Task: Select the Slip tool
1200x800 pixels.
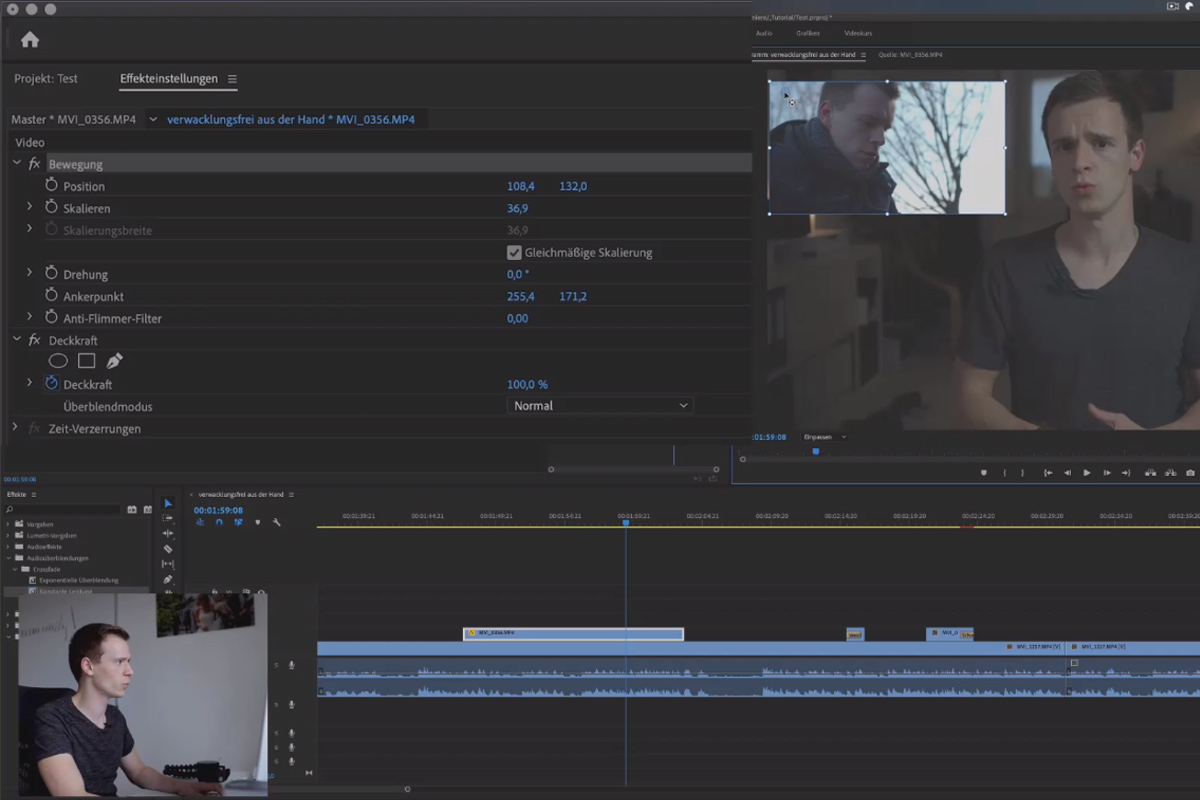Action: tap(168, 564)
